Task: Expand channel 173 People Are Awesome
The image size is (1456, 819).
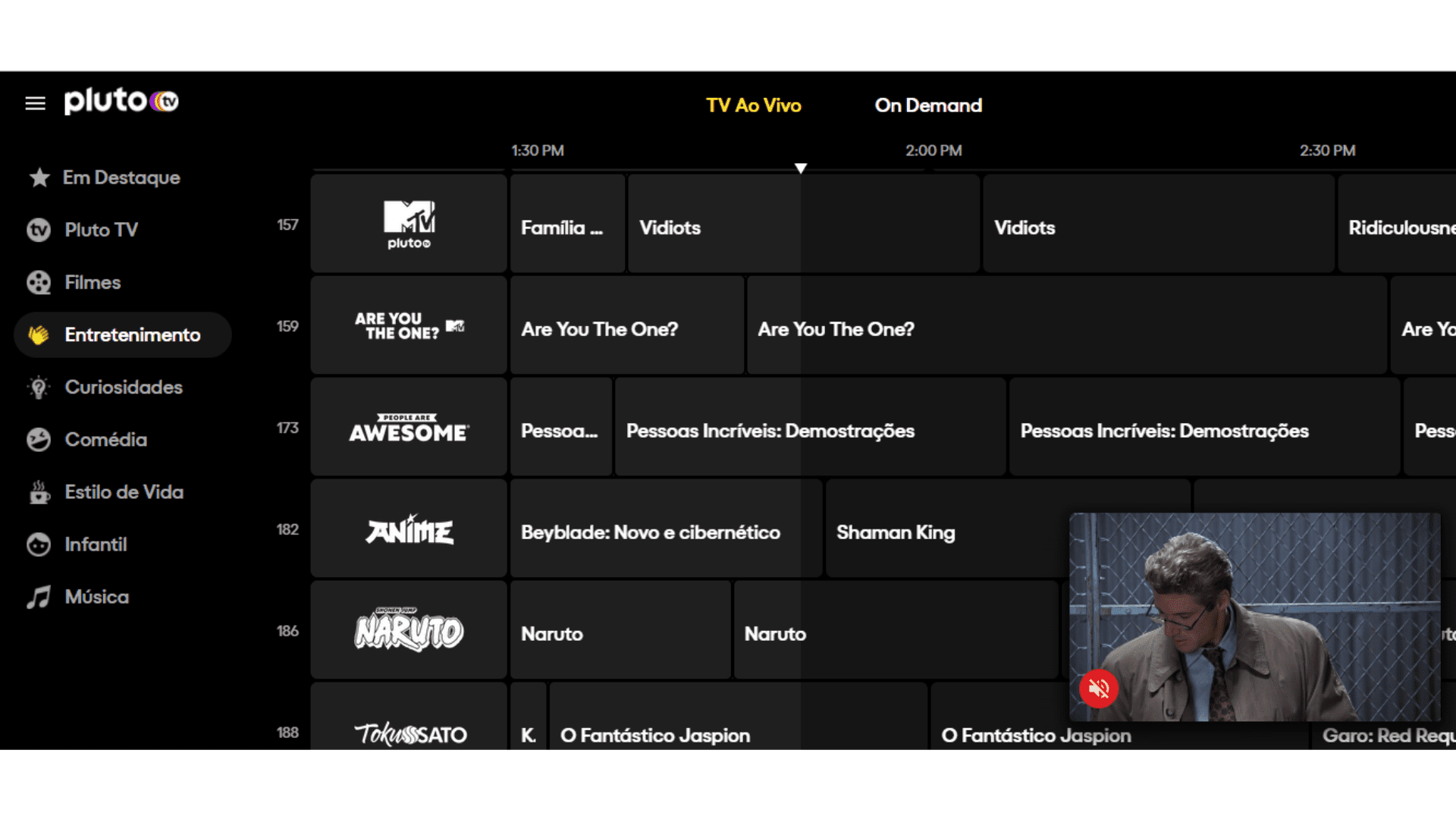Action: click(x=408, y=429)
